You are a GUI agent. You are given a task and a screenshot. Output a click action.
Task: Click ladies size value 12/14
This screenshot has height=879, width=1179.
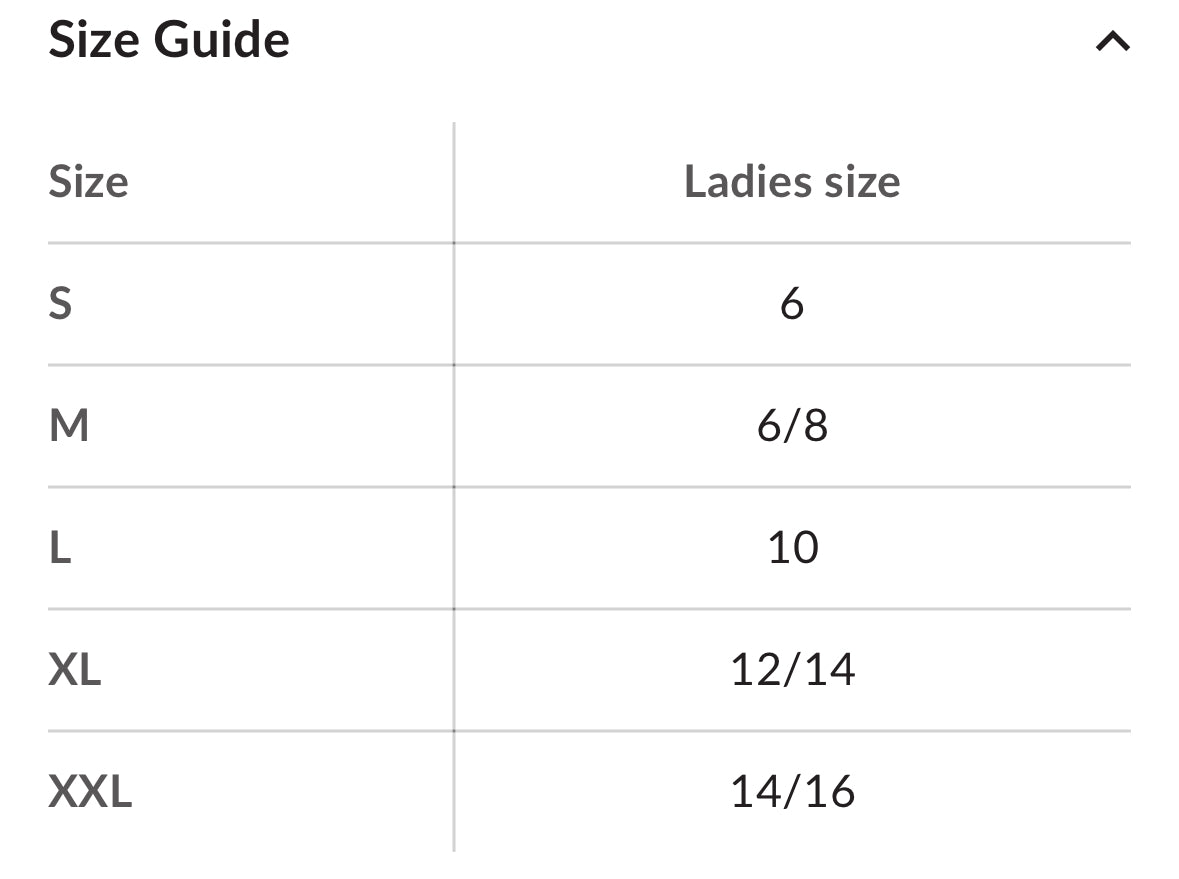point(793,669)
